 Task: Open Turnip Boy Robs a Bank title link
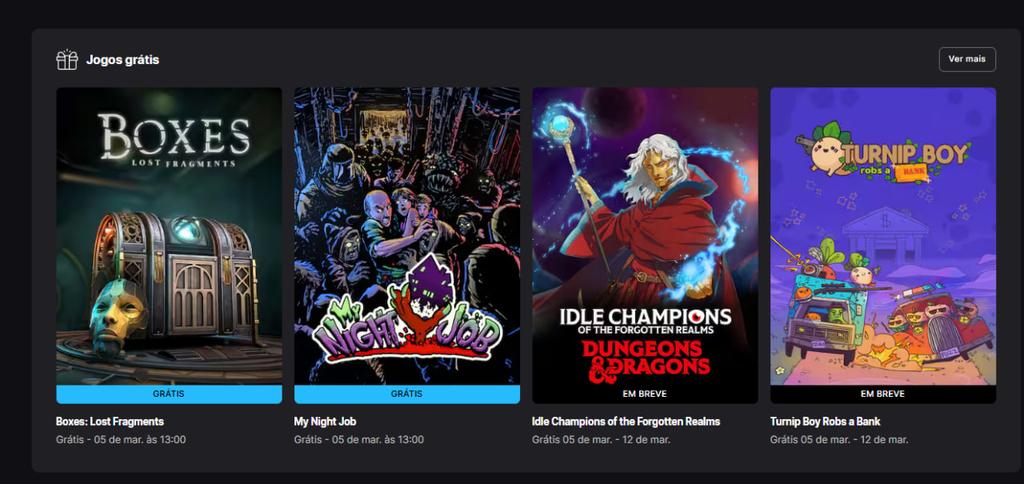click(x=825, y=421)
